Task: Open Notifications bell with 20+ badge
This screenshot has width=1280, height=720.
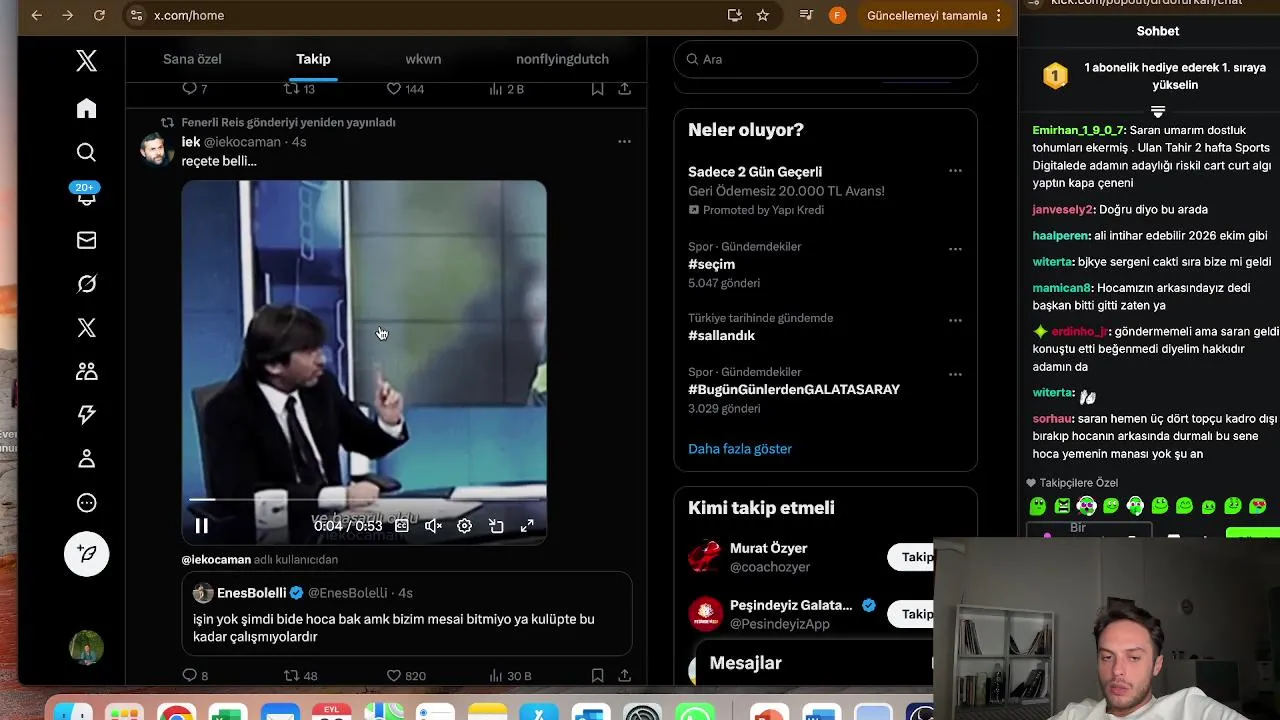Action: click(87, 195)
